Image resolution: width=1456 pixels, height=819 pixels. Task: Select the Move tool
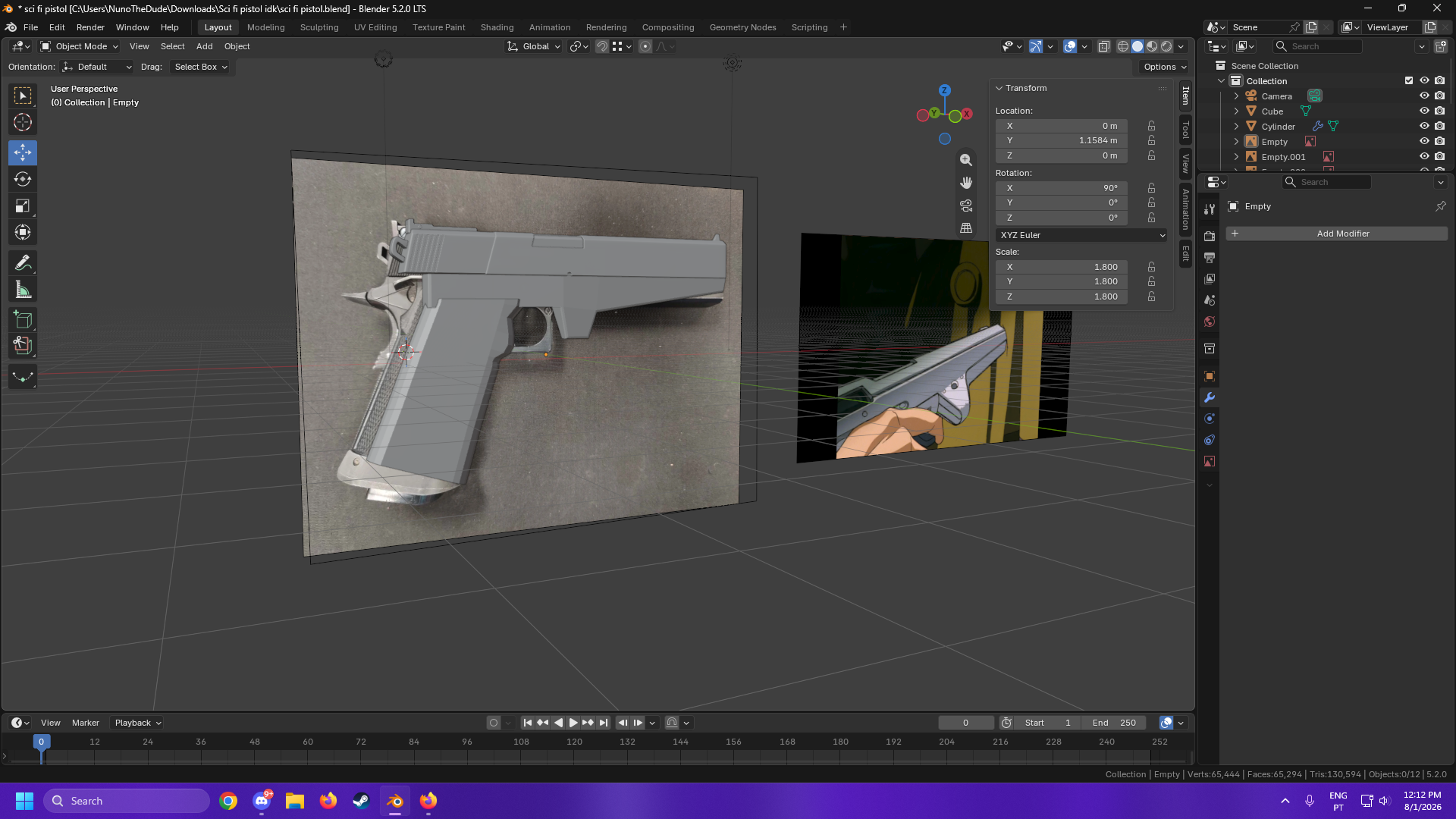(23, 152)
